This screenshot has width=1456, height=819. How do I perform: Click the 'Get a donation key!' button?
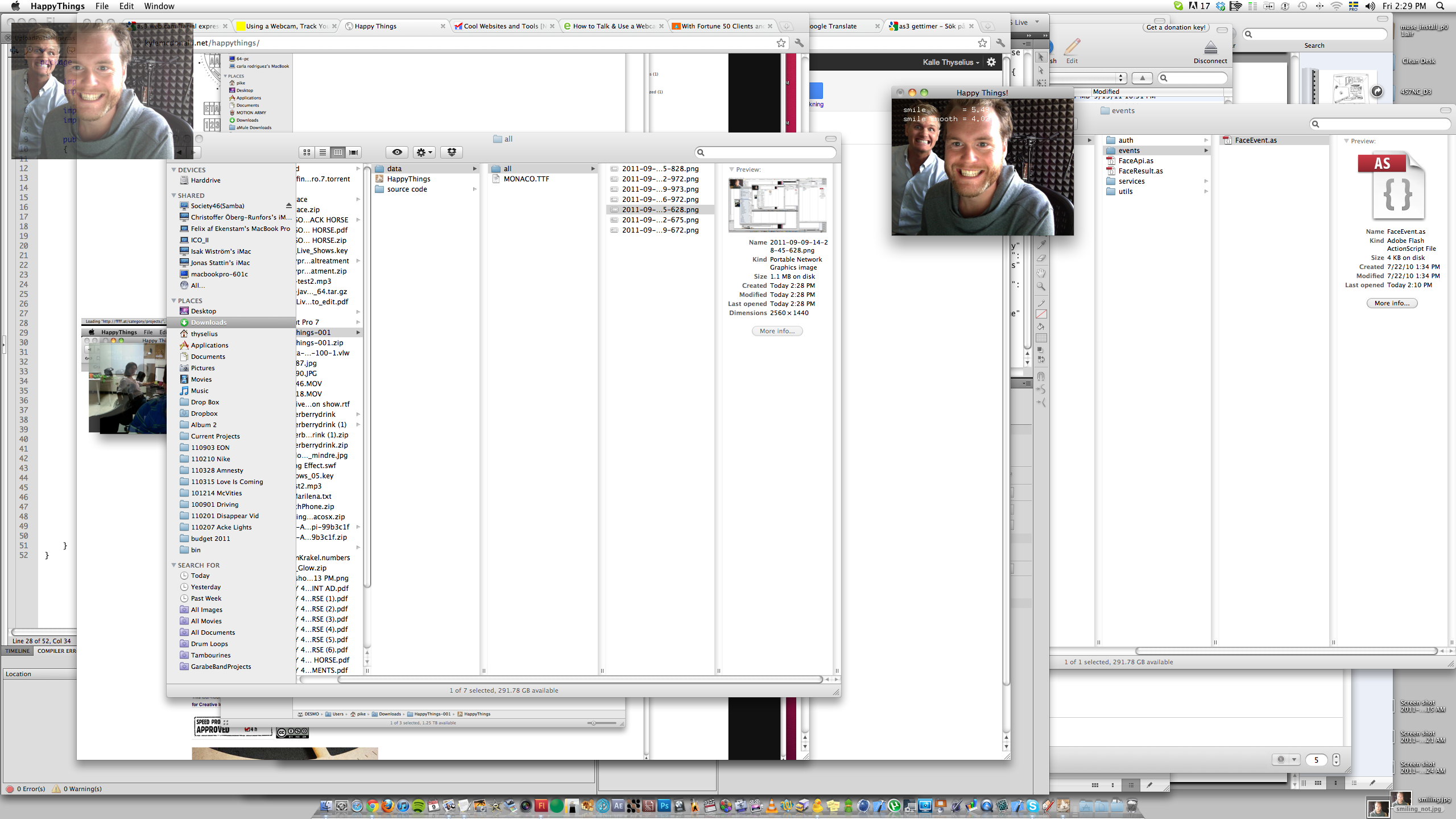tap(1176, 27)
